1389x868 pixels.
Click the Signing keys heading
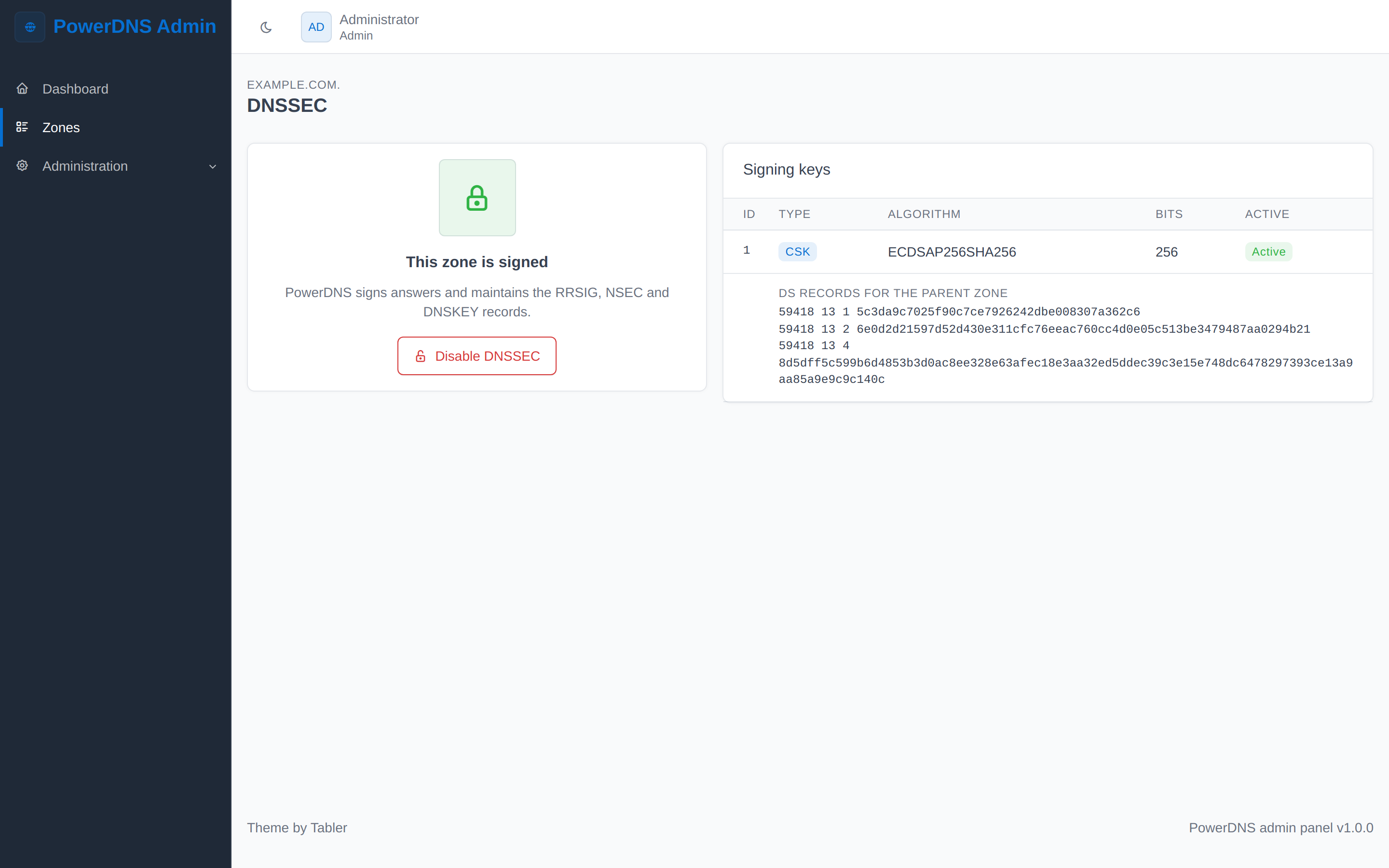[x=786, y=169]
